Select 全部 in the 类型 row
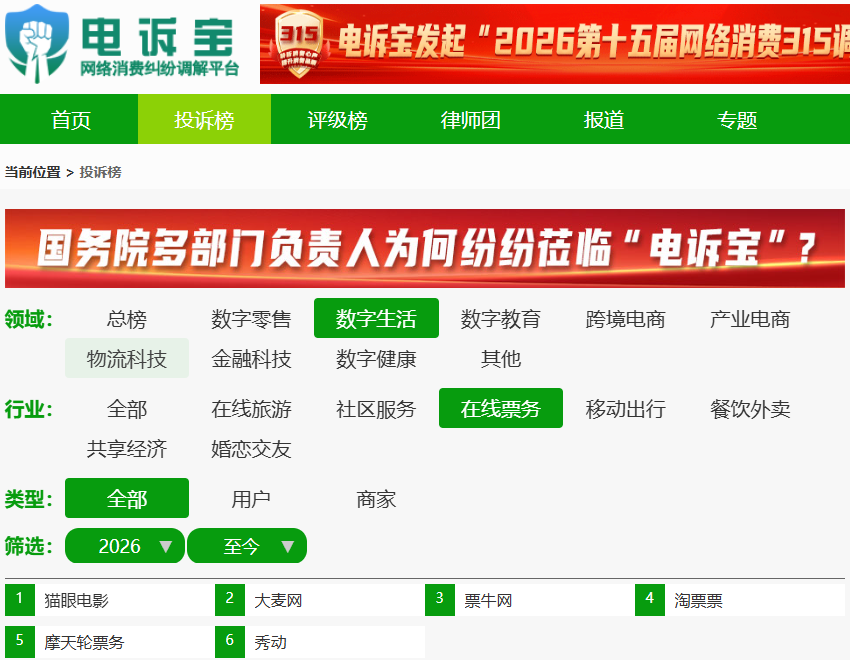This screenshot has height=660, width=850. (x=127, y=499)
